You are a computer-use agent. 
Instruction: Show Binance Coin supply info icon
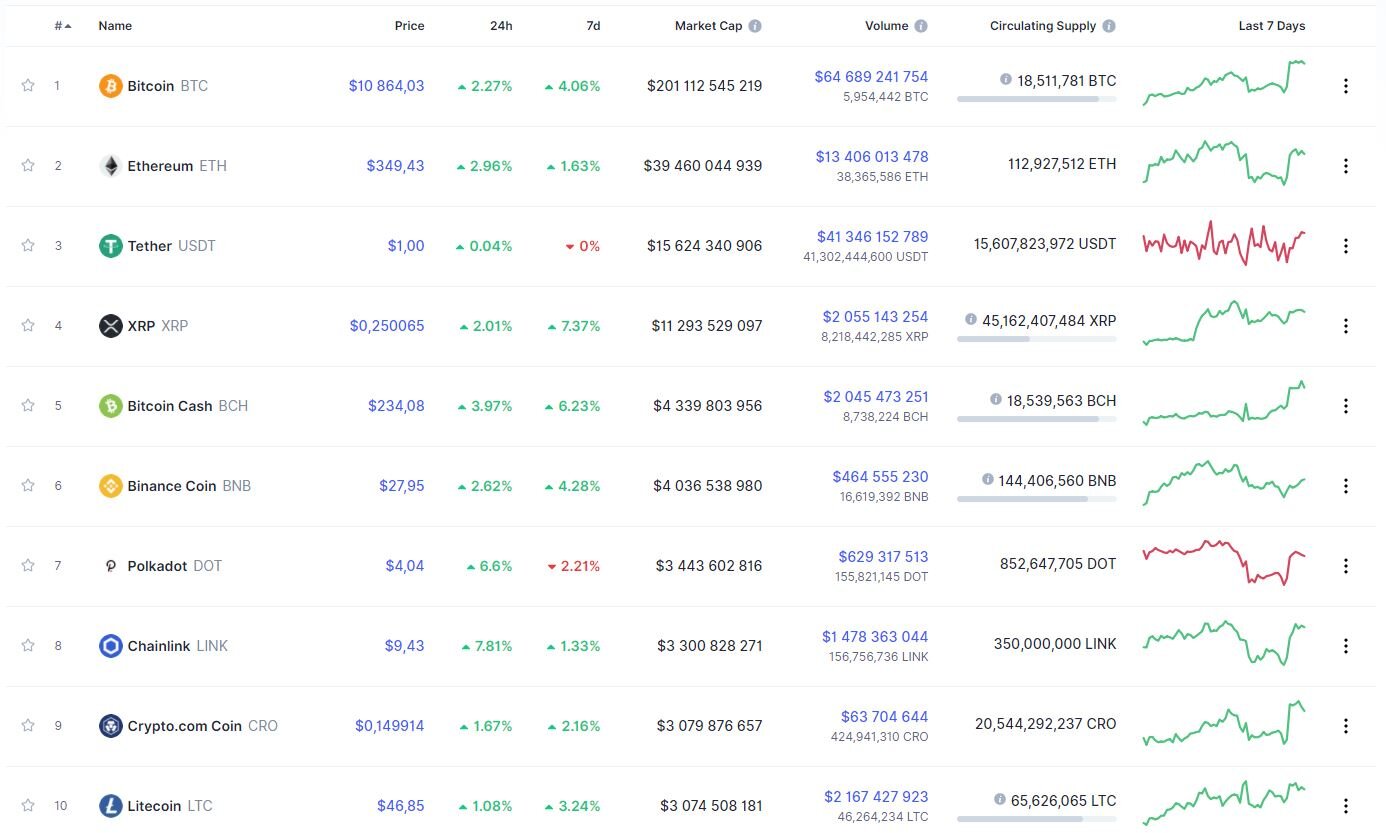point(987,479)
